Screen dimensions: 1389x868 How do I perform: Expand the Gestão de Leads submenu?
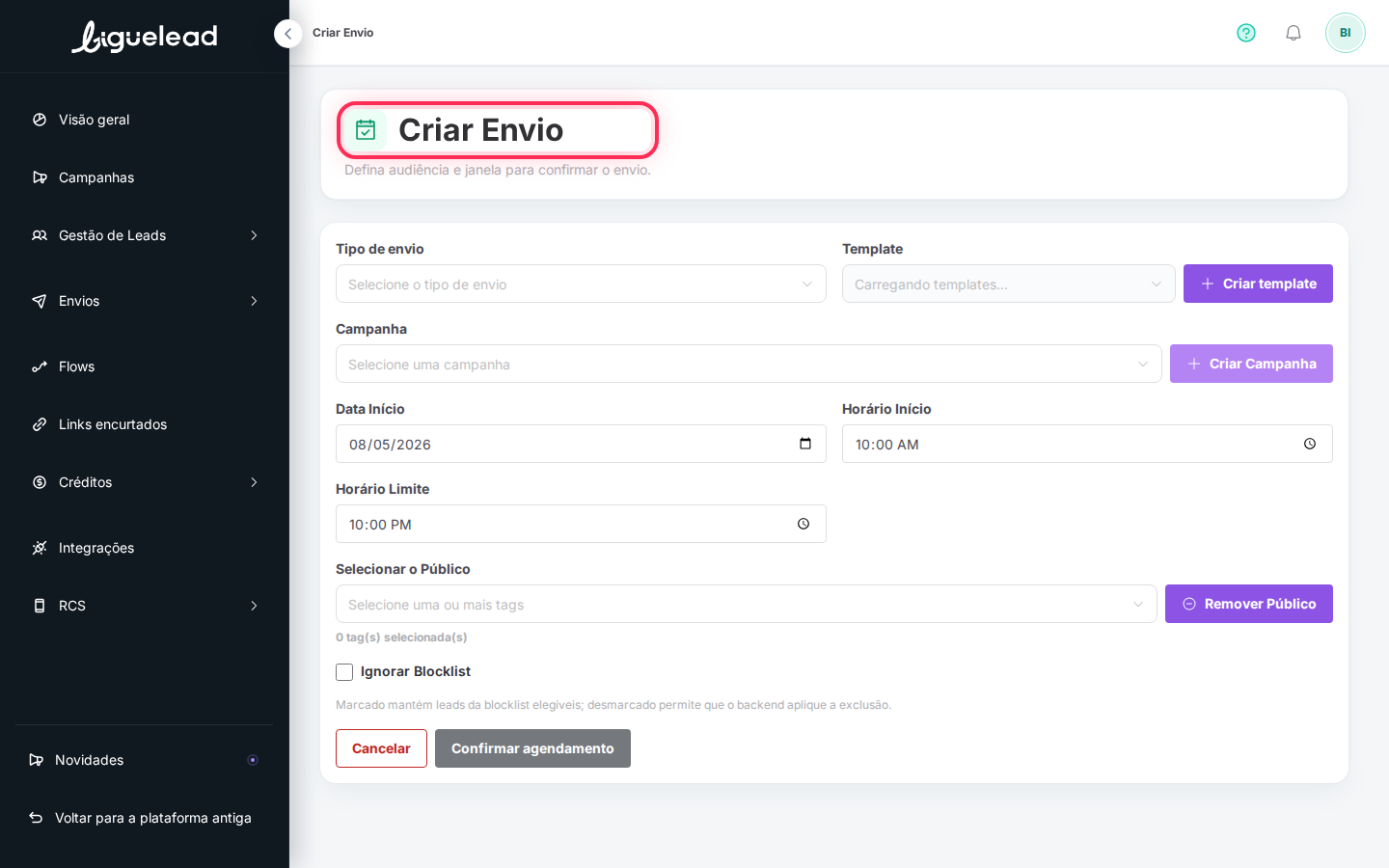click(254, 235)
